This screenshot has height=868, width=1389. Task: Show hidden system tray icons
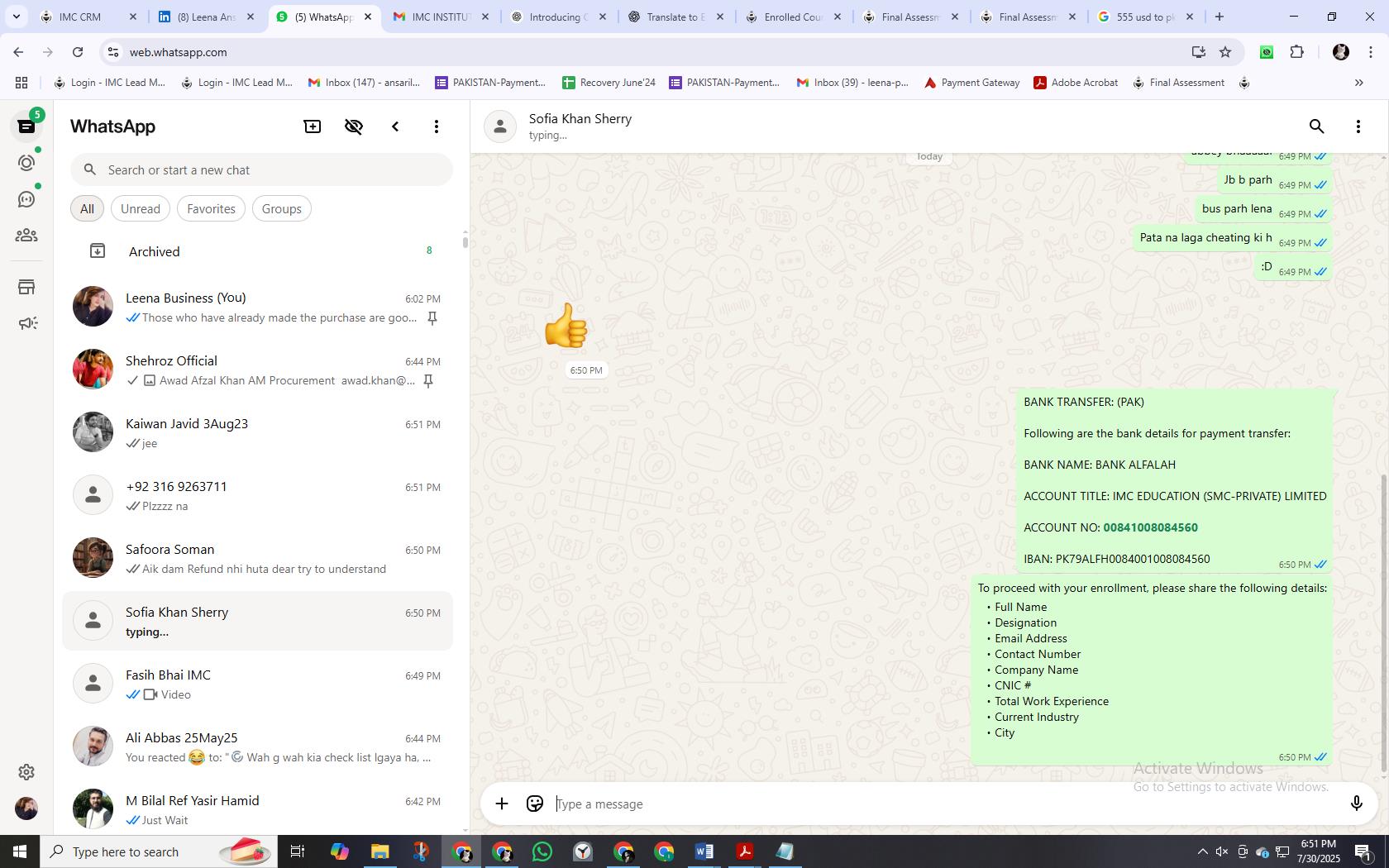click(1202, 851)
